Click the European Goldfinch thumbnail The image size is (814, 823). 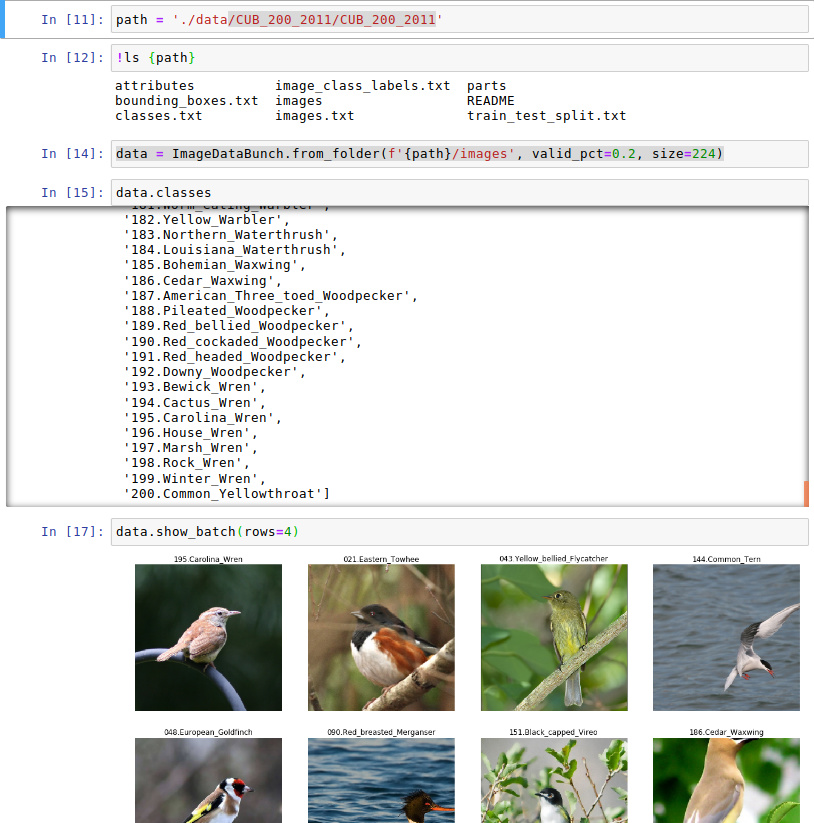pos(208,780)
